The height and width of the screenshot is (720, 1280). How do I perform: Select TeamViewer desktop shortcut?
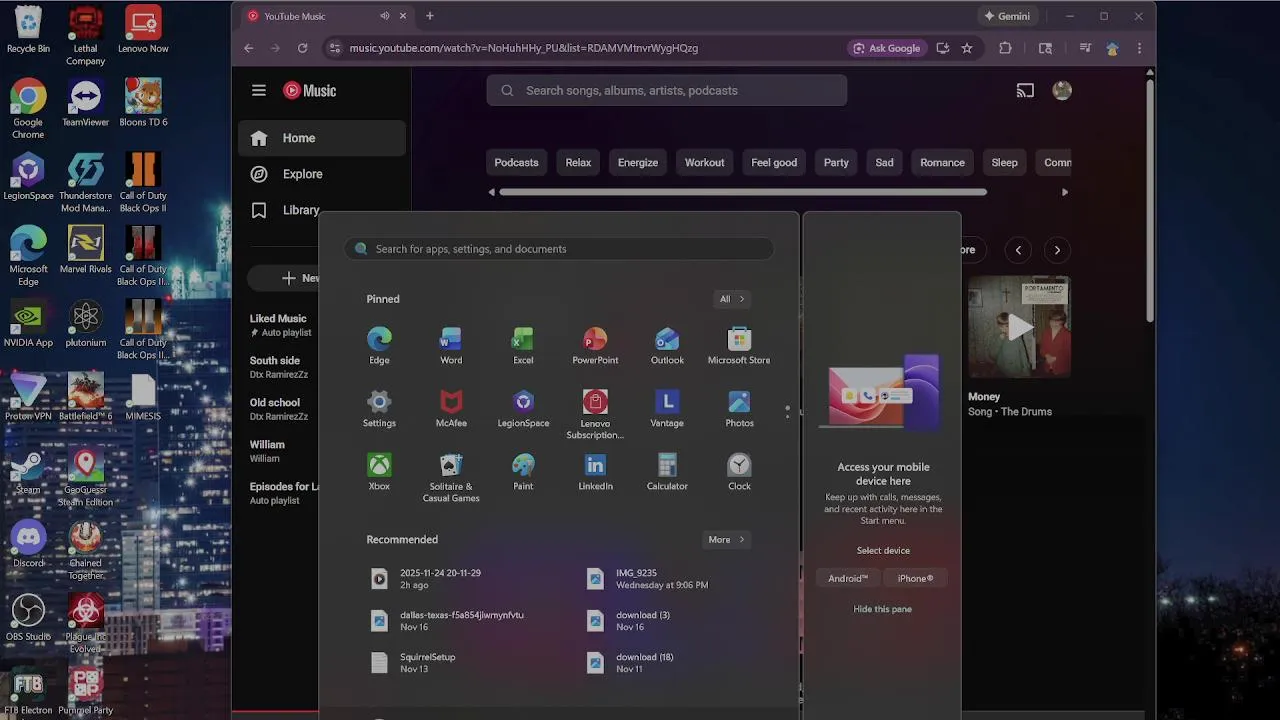pos(86,103)
